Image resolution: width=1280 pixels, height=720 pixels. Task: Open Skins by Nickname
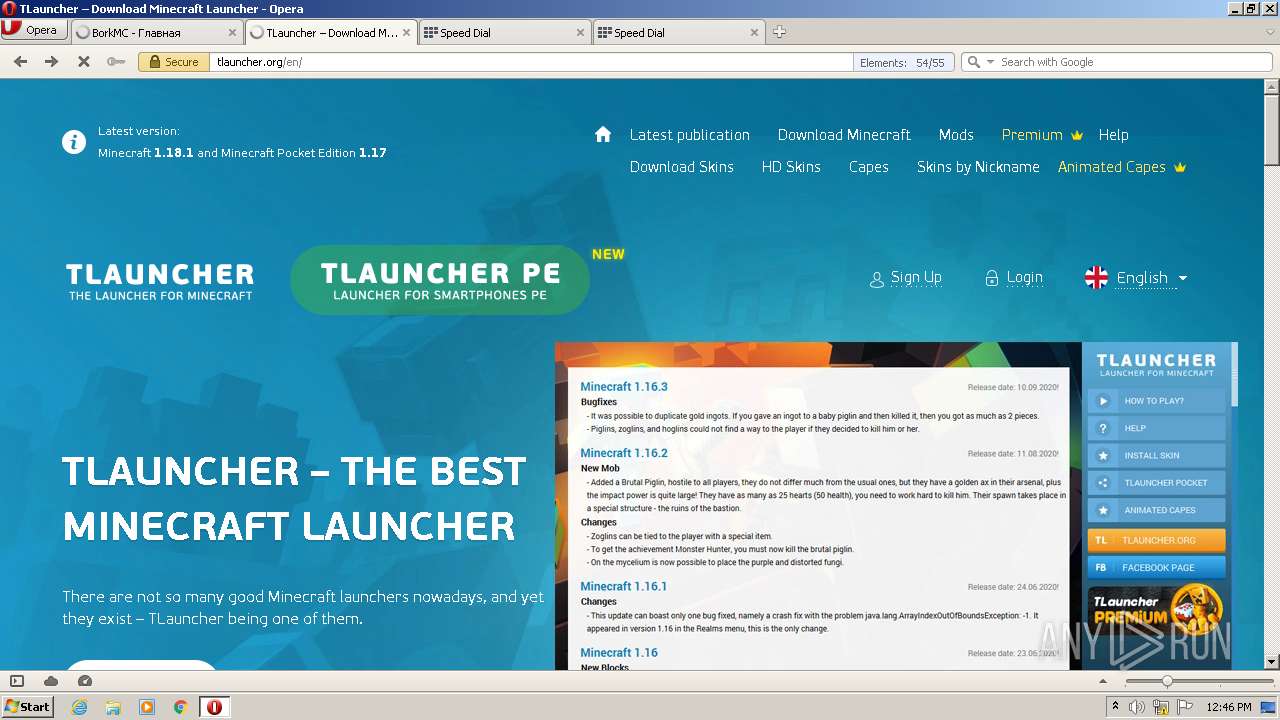click(978, 167)
